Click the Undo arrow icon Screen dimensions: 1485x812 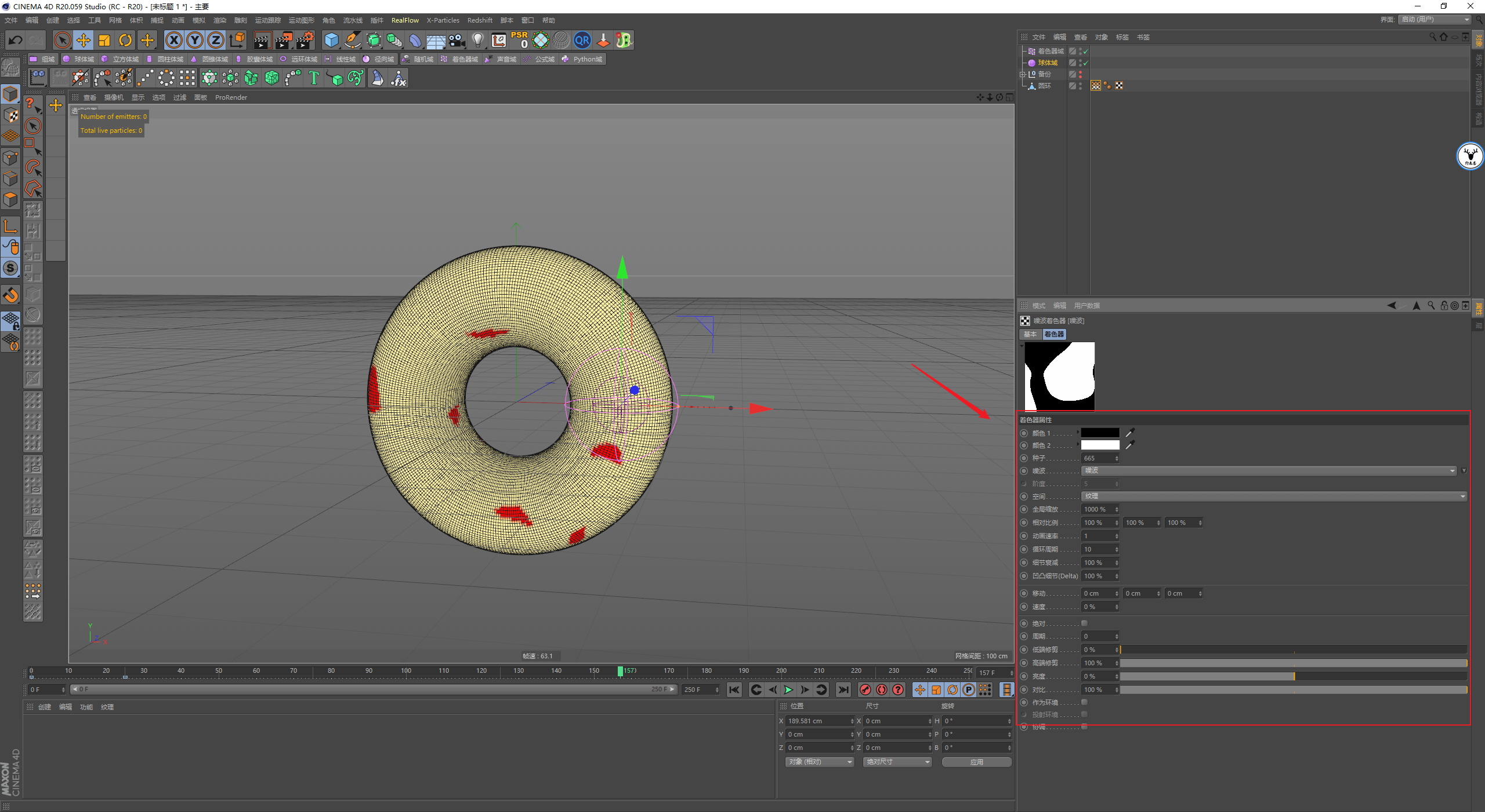click(x=16, y=40)
